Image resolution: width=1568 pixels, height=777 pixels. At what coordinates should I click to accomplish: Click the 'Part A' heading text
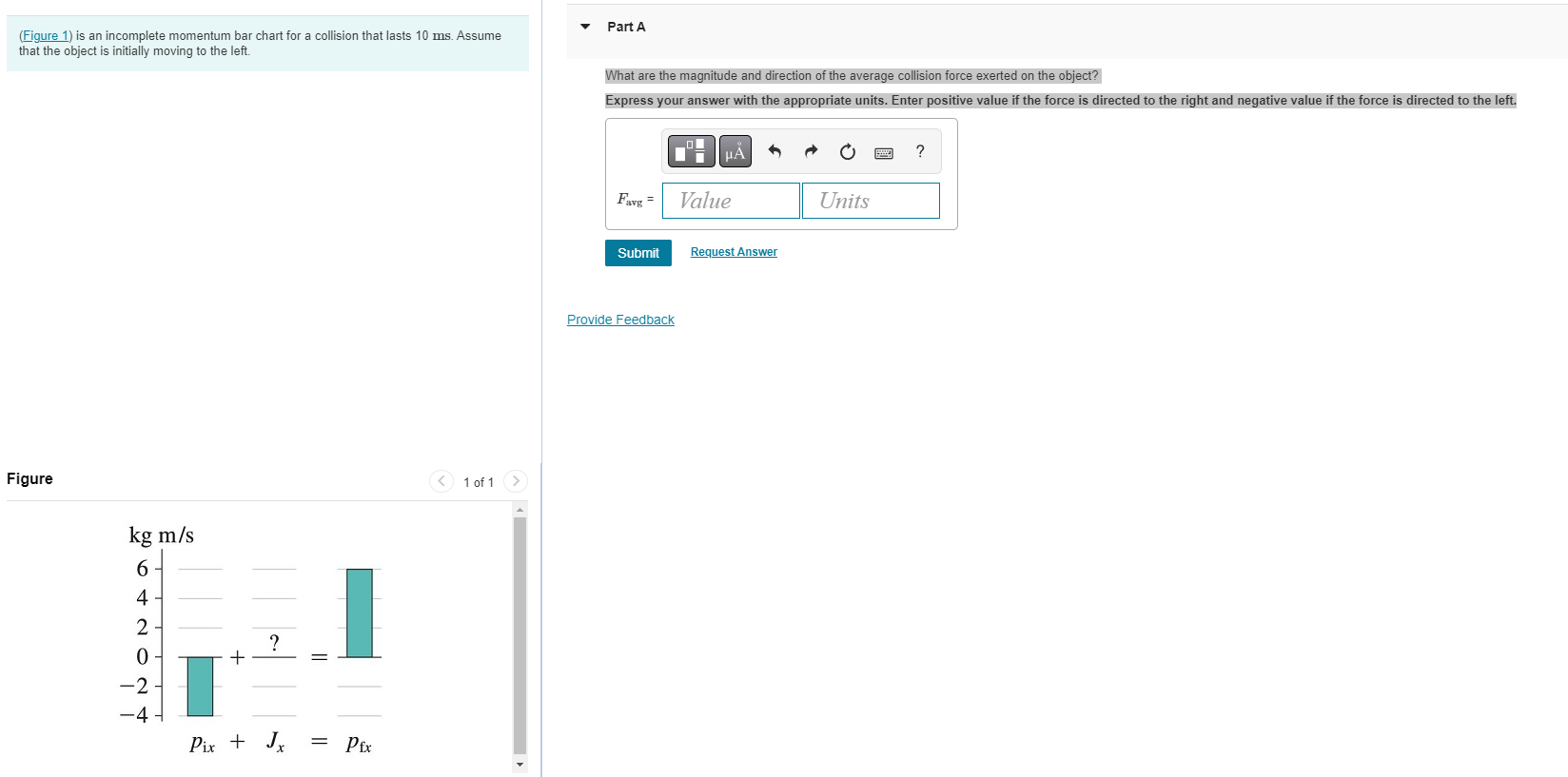[626, 27]
